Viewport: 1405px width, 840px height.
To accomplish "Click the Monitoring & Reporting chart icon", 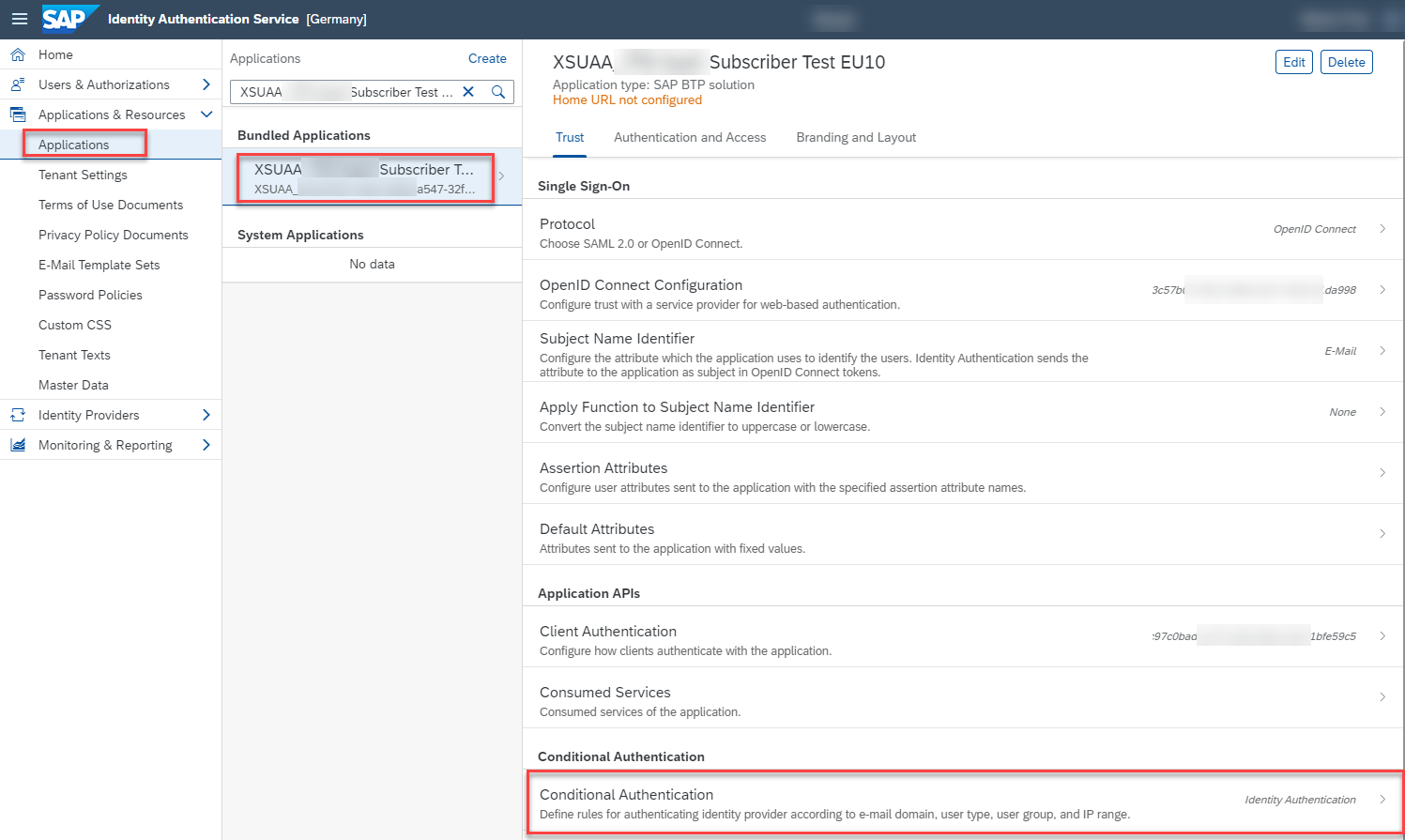I will [x=18, y=445].
